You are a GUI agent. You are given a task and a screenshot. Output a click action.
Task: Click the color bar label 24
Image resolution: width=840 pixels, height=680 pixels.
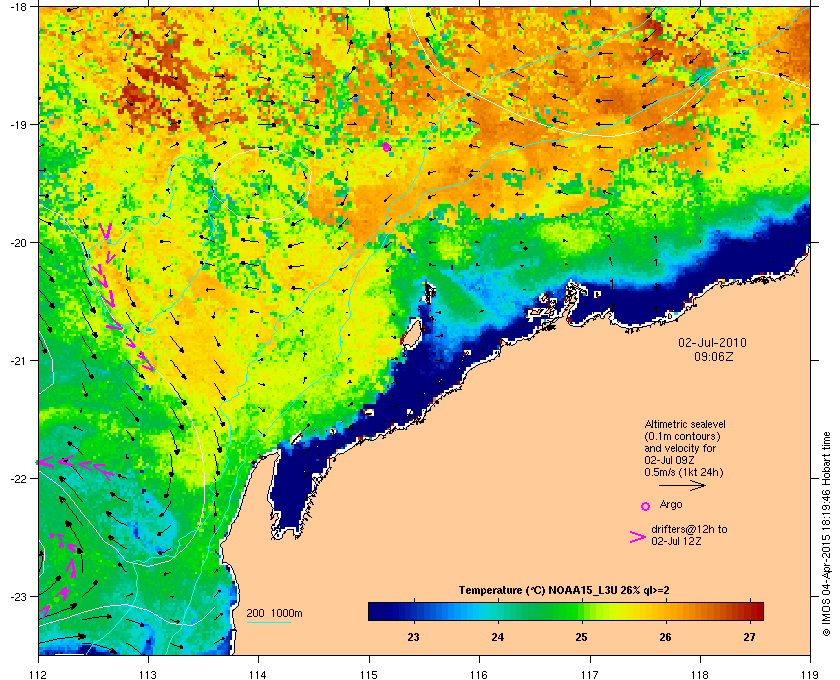coord(497,637)
